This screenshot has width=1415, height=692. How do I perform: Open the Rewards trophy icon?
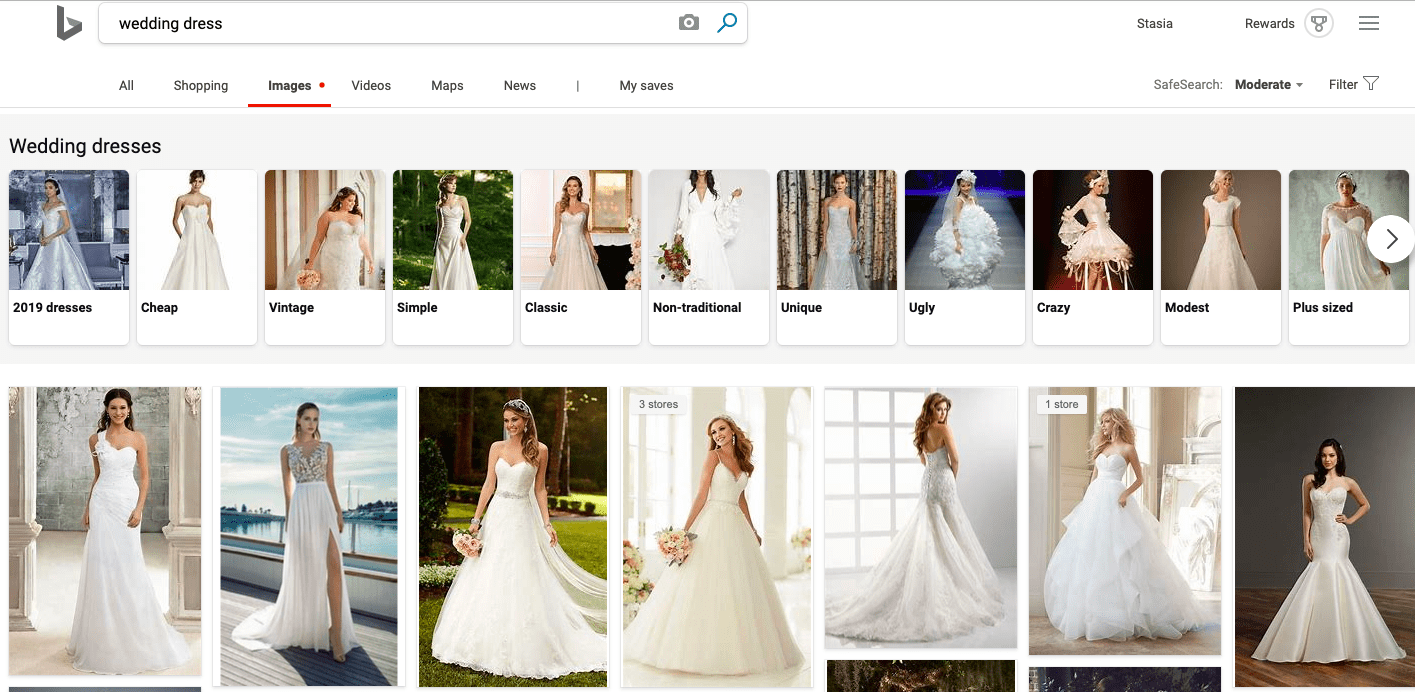[1319, 23]
